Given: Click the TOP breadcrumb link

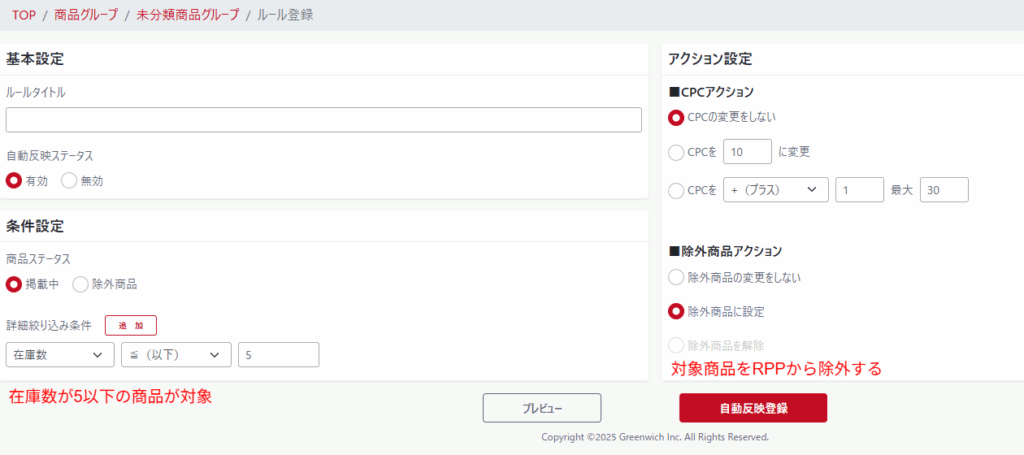Looking at the screenshot, I should click(24, 15).
